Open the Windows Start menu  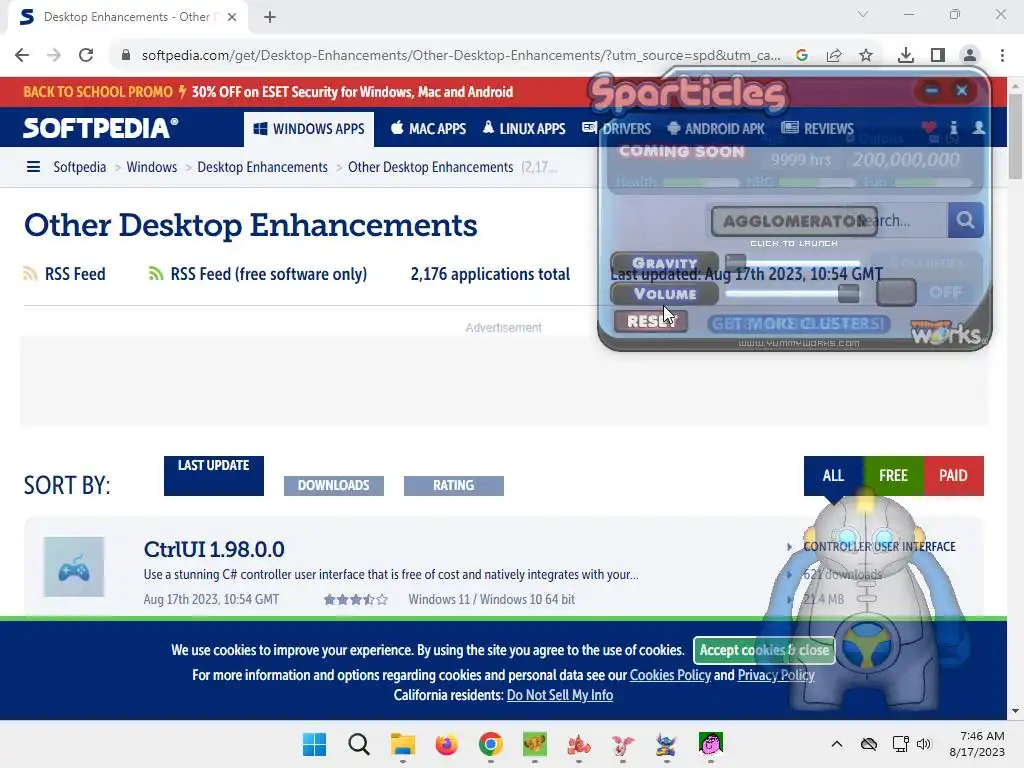[x=315, y=744]
